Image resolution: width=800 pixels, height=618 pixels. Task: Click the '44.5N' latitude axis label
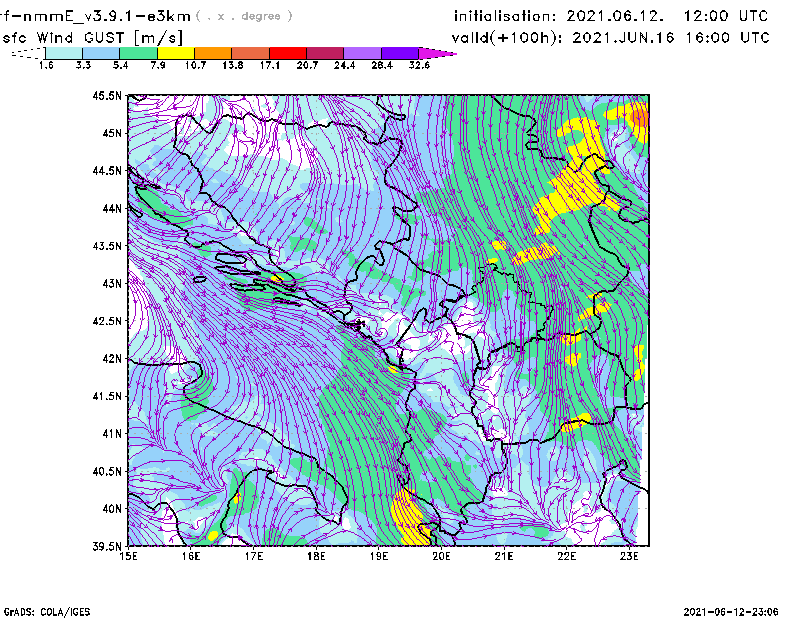[107, 170]
